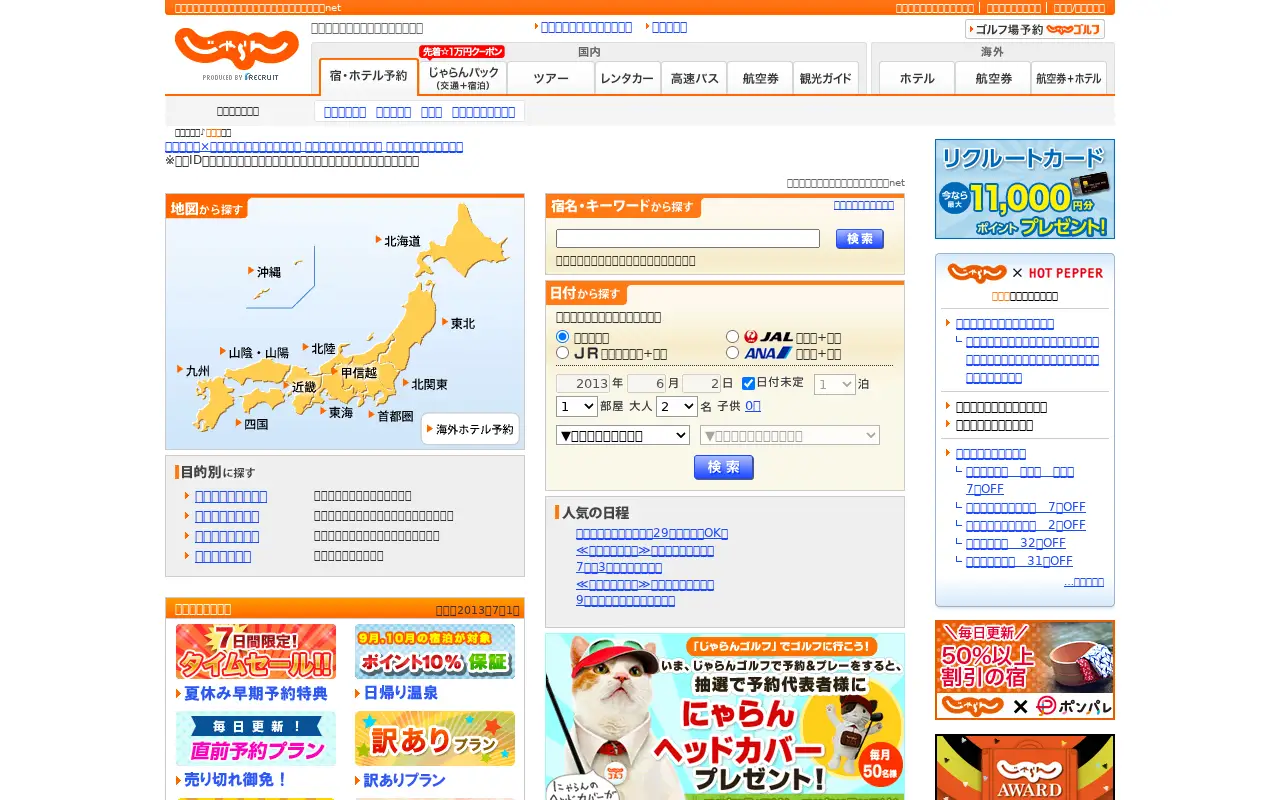The height and width of the screenshot is (800, 1280).
Task: Select 九州 region on the map
Action: point(194,371)
